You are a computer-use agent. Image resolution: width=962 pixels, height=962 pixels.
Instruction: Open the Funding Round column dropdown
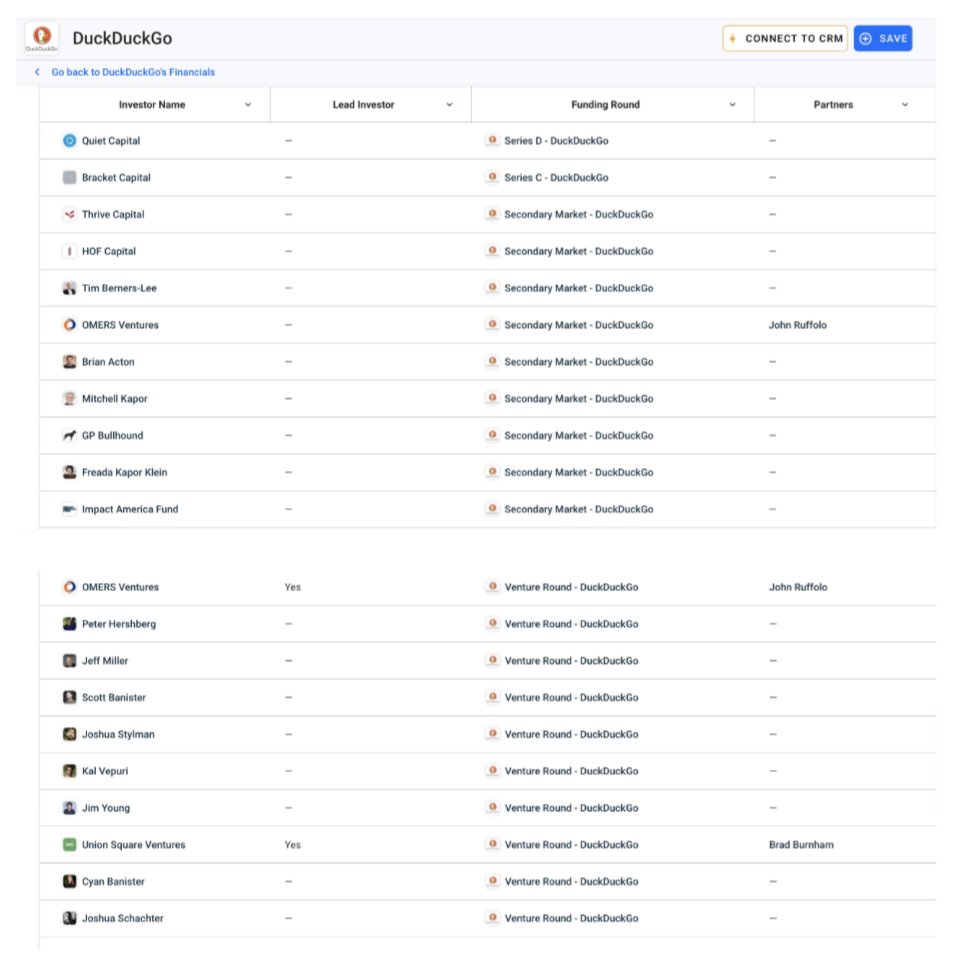point(732,105)
